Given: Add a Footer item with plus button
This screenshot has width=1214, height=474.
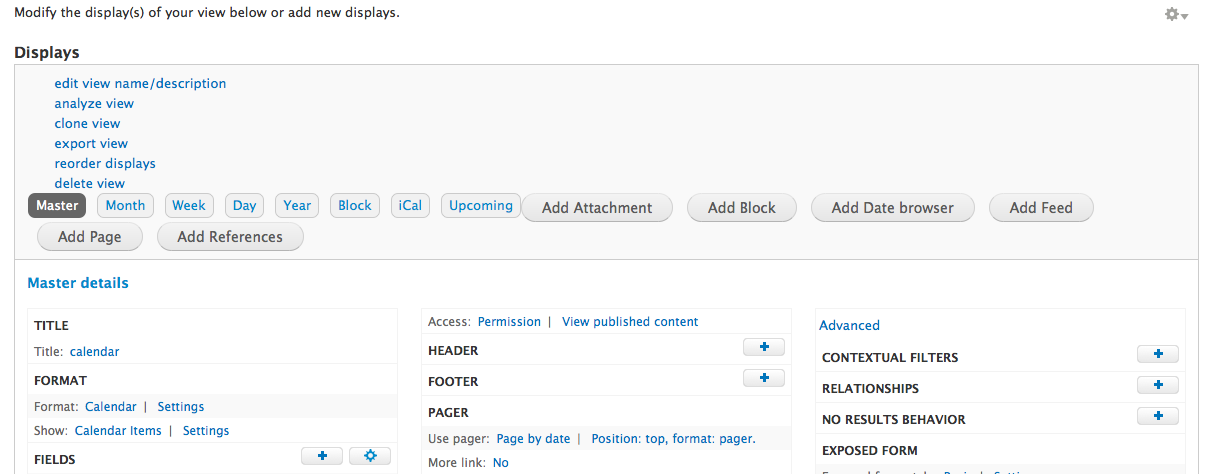Looking at the screenshot, I should (764, 378).
